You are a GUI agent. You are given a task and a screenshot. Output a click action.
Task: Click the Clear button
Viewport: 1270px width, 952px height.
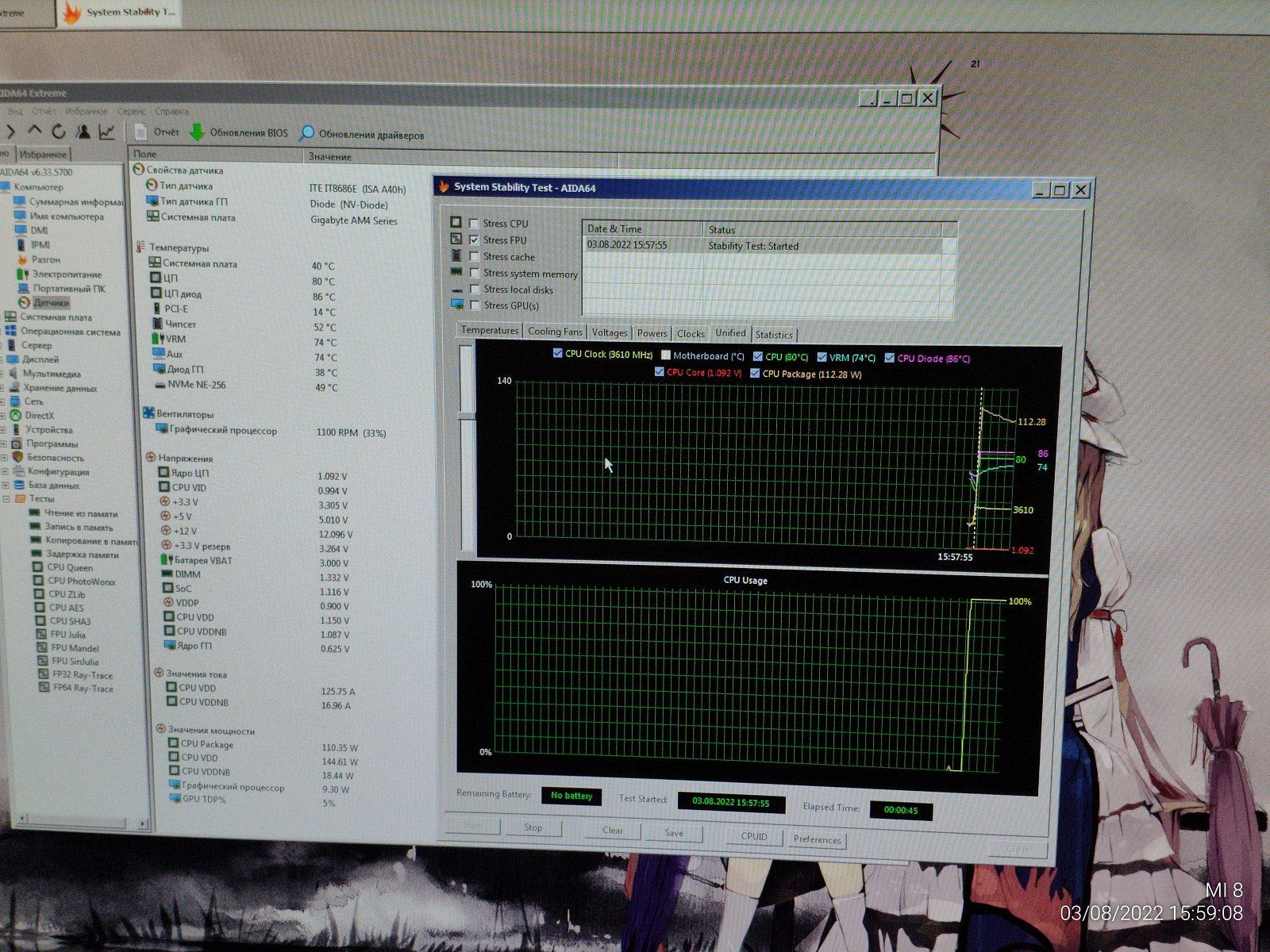pyautogui.click(x=612, y=830)
